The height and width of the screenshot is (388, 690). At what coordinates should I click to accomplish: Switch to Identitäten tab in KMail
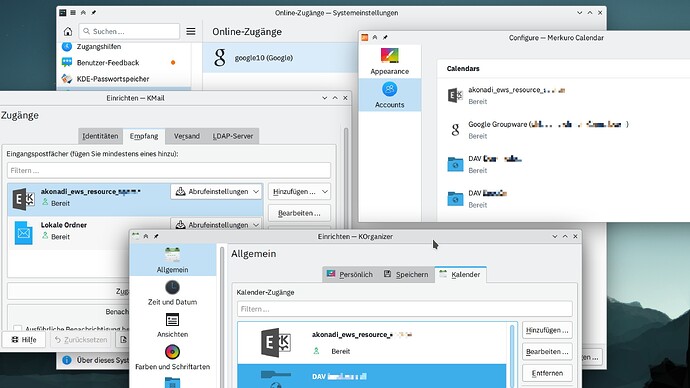pos(100,136)
